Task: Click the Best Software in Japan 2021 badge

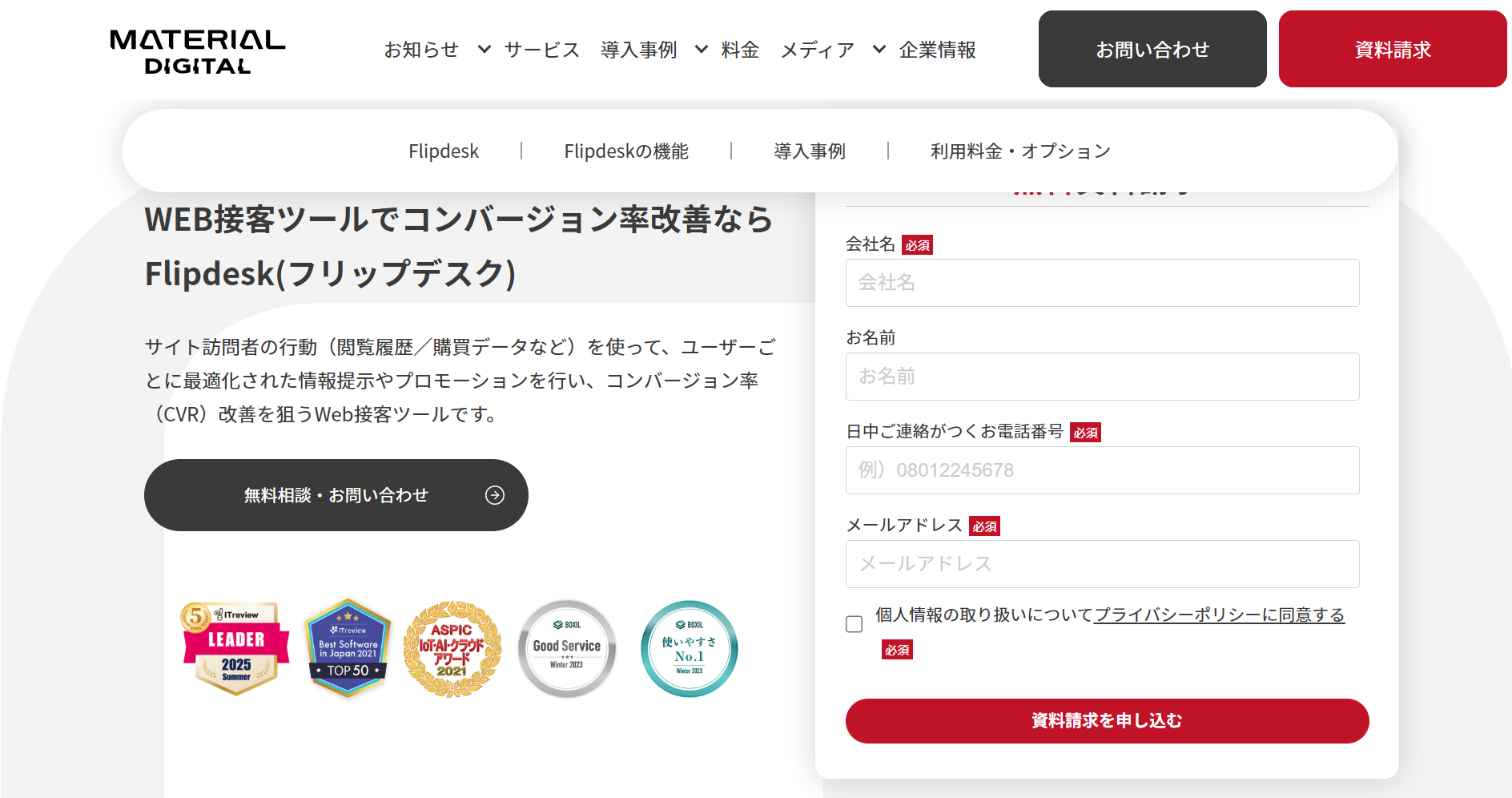Action: point(348,648)
